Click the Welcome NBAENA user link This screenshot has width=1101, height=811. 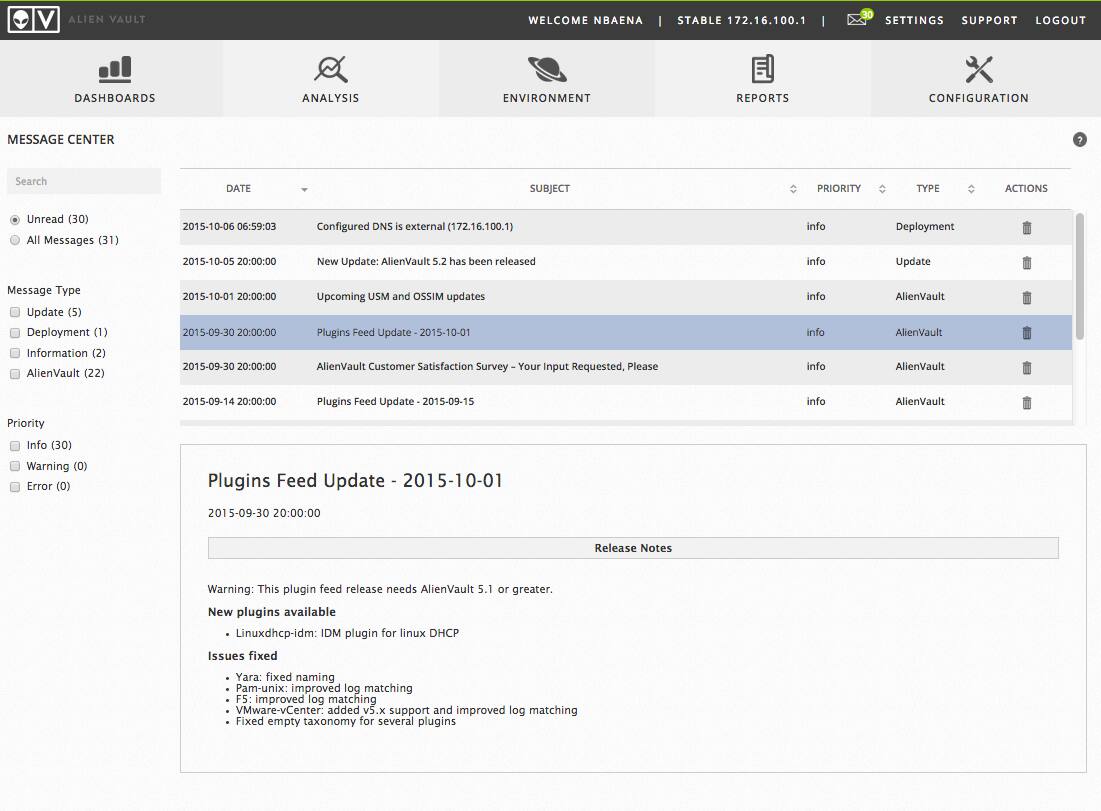tap(586, 20)
